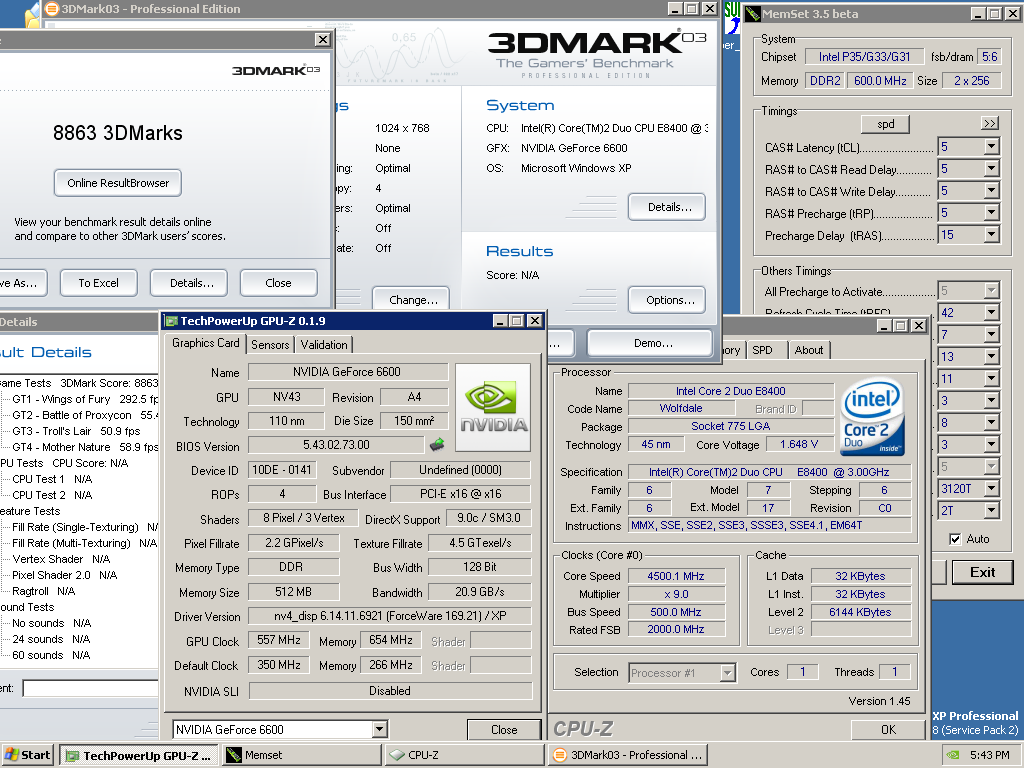This screenshot has height=768, width=1024.
Task: Click Options under Results in 3DMark03
Action: [x=667, y=300]
